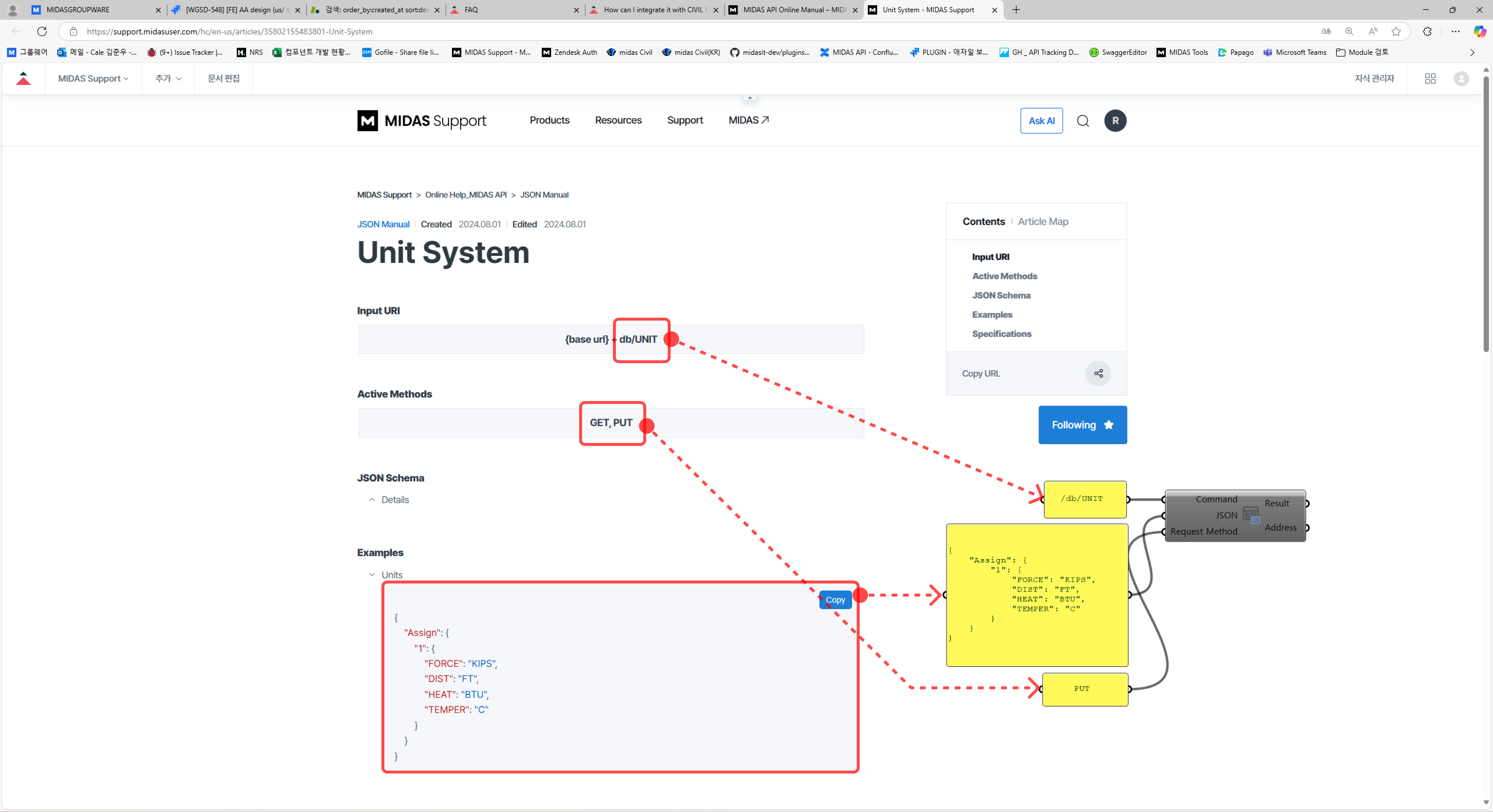Click the blue JSON Manual category link

point(383,224)
